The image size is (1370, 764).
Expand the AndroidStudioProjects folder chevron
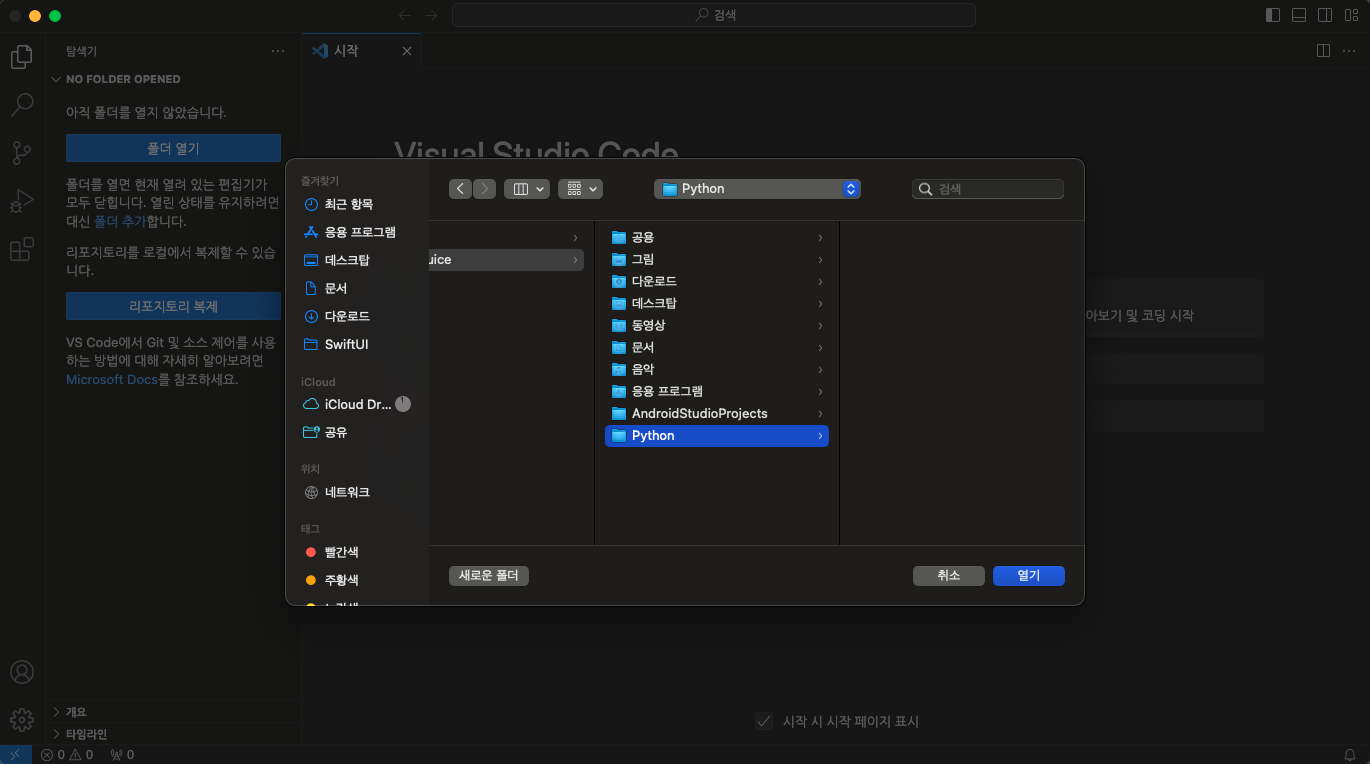click(820, 413)
